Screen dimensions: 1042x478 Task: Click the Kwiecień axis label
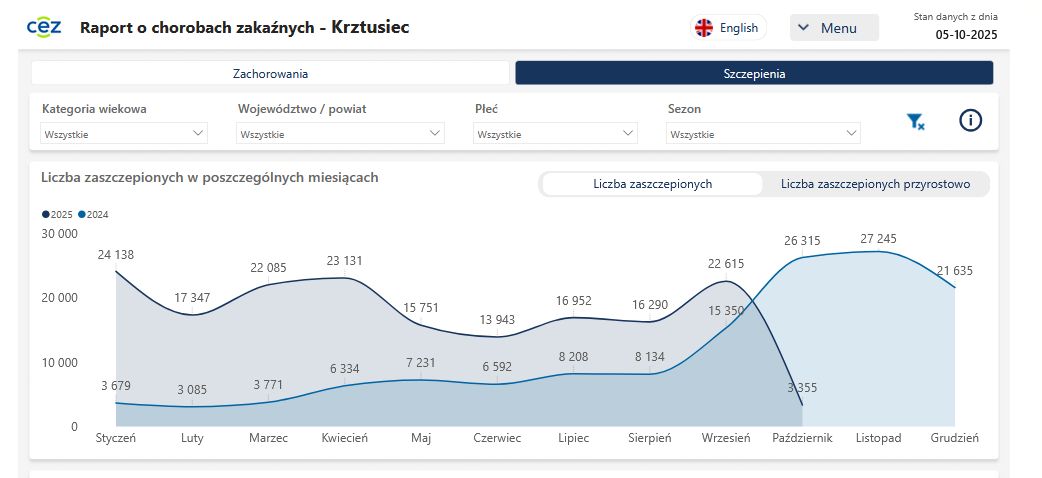coord(344,438)
